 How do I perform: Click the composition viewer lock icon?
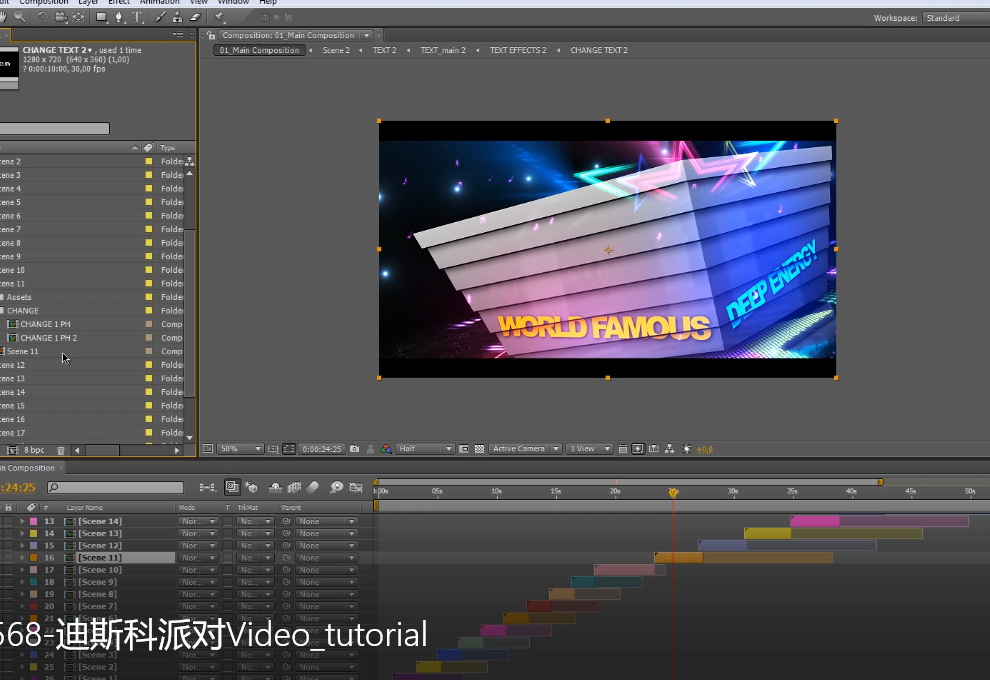211,35
